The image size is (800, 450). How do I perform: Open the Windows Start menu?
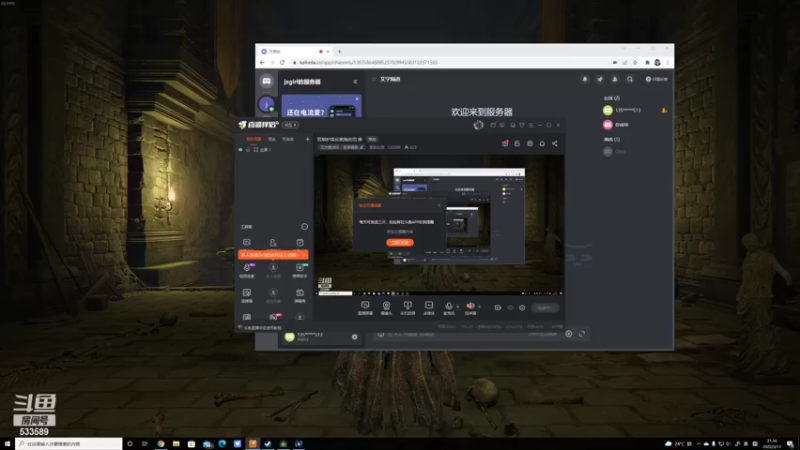7,444
